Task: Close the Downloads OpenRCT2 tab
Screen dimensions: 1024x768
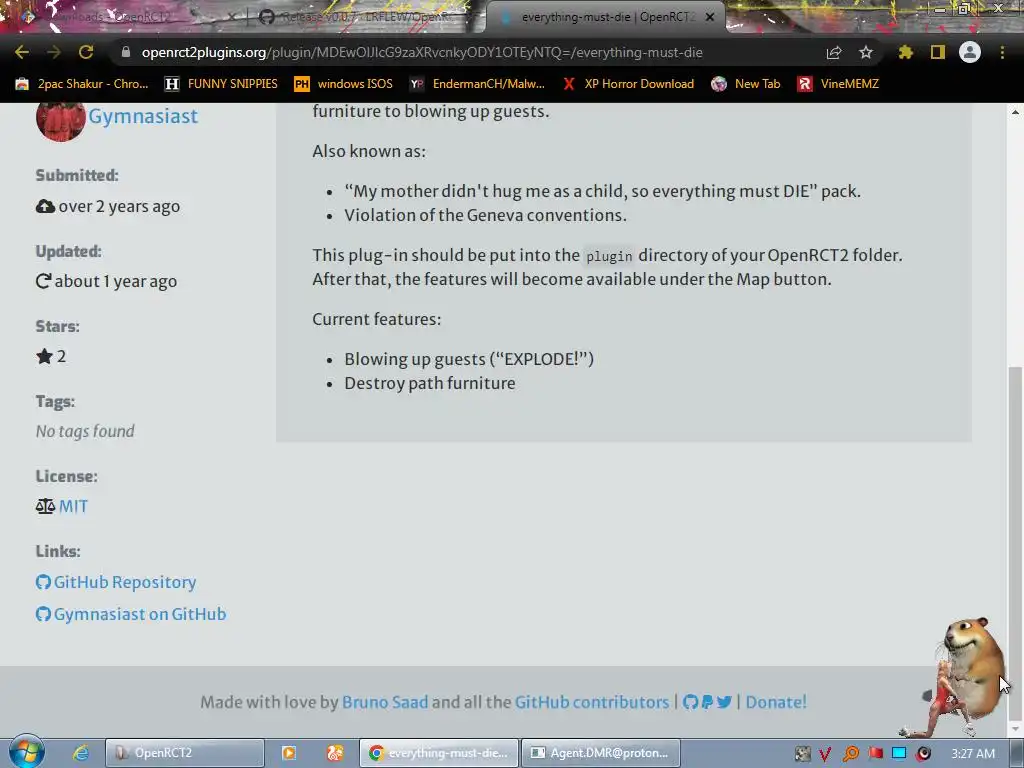Action: click(x=232, y=17)
